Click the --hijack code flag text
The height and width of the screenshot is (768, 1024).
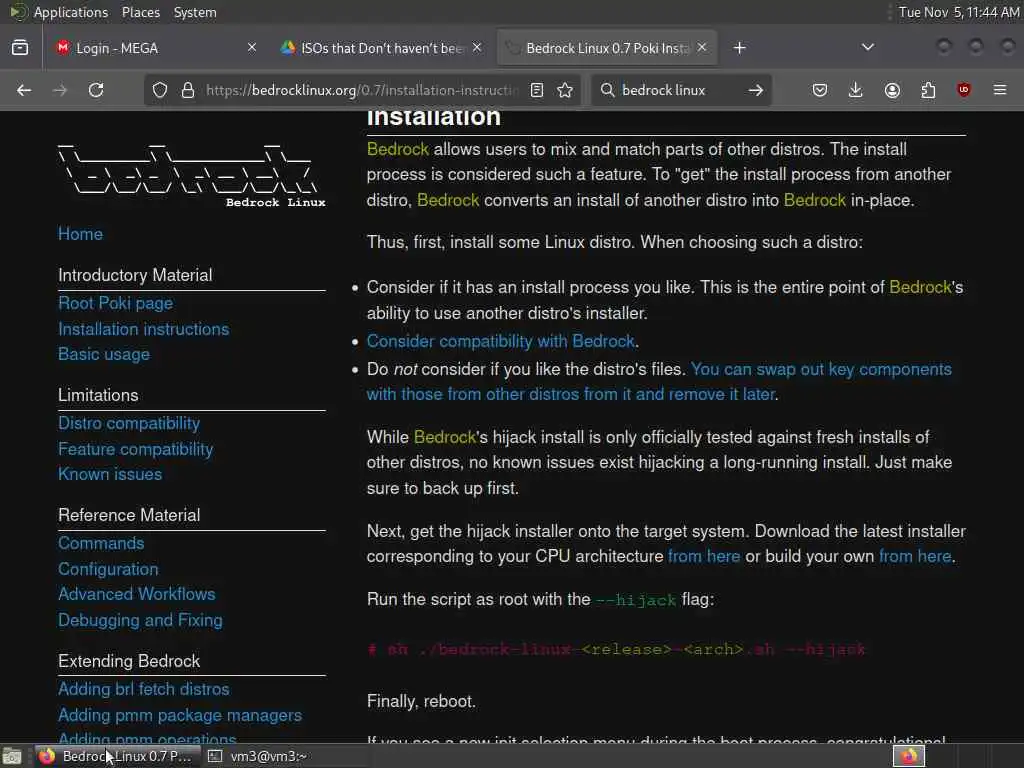(635, 600)
